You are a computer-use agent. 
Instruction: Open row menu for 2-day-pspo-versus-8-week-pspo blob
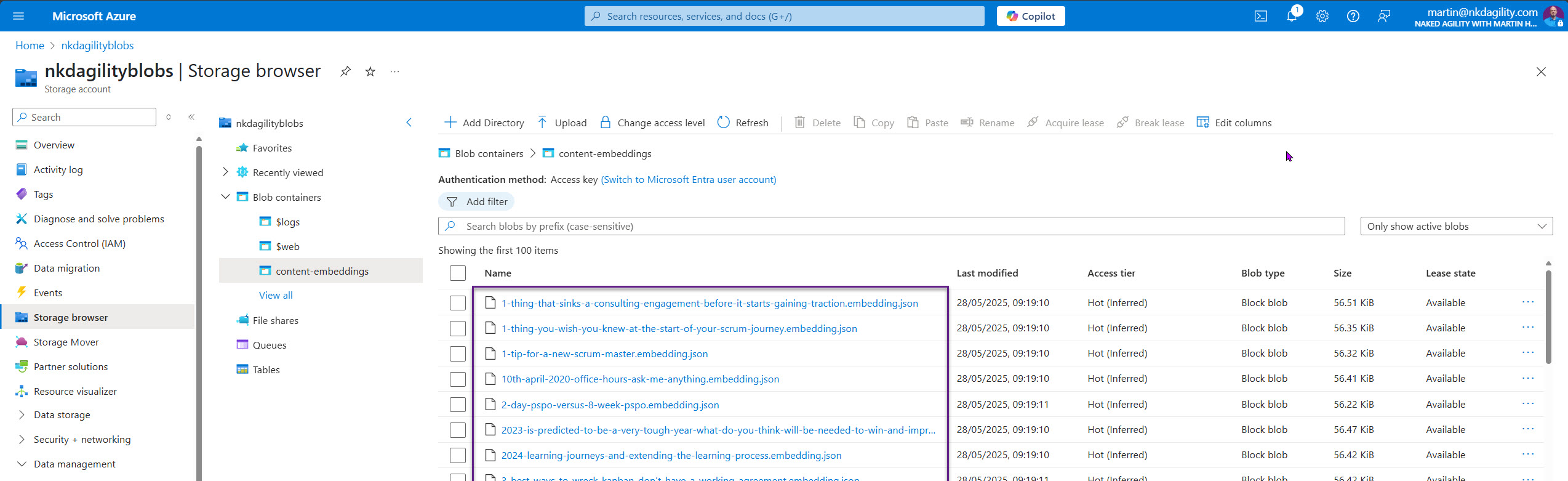point(1528,404)
